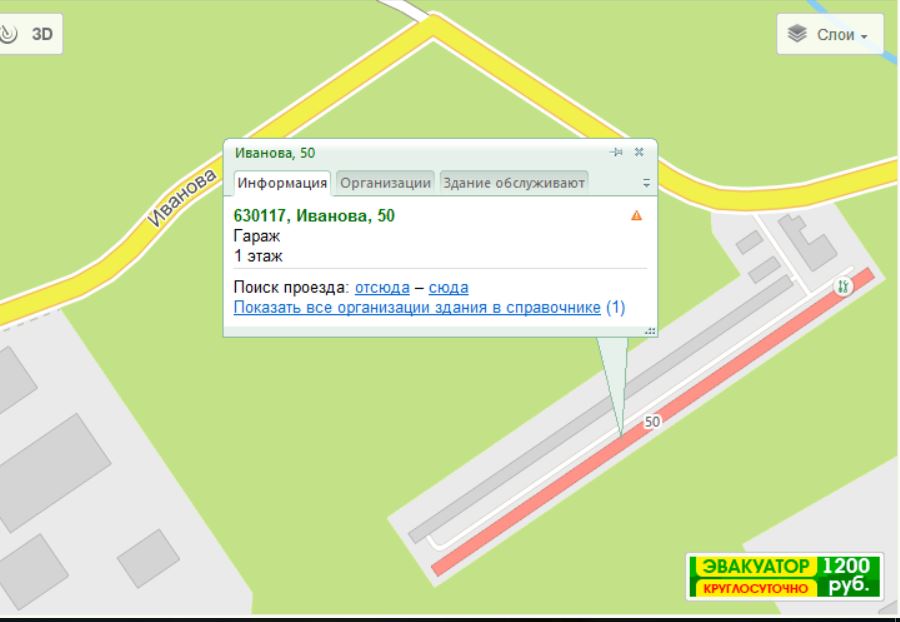Click the Иванова, 50 card title
The image size is (900, 622).
click(274, 153)
